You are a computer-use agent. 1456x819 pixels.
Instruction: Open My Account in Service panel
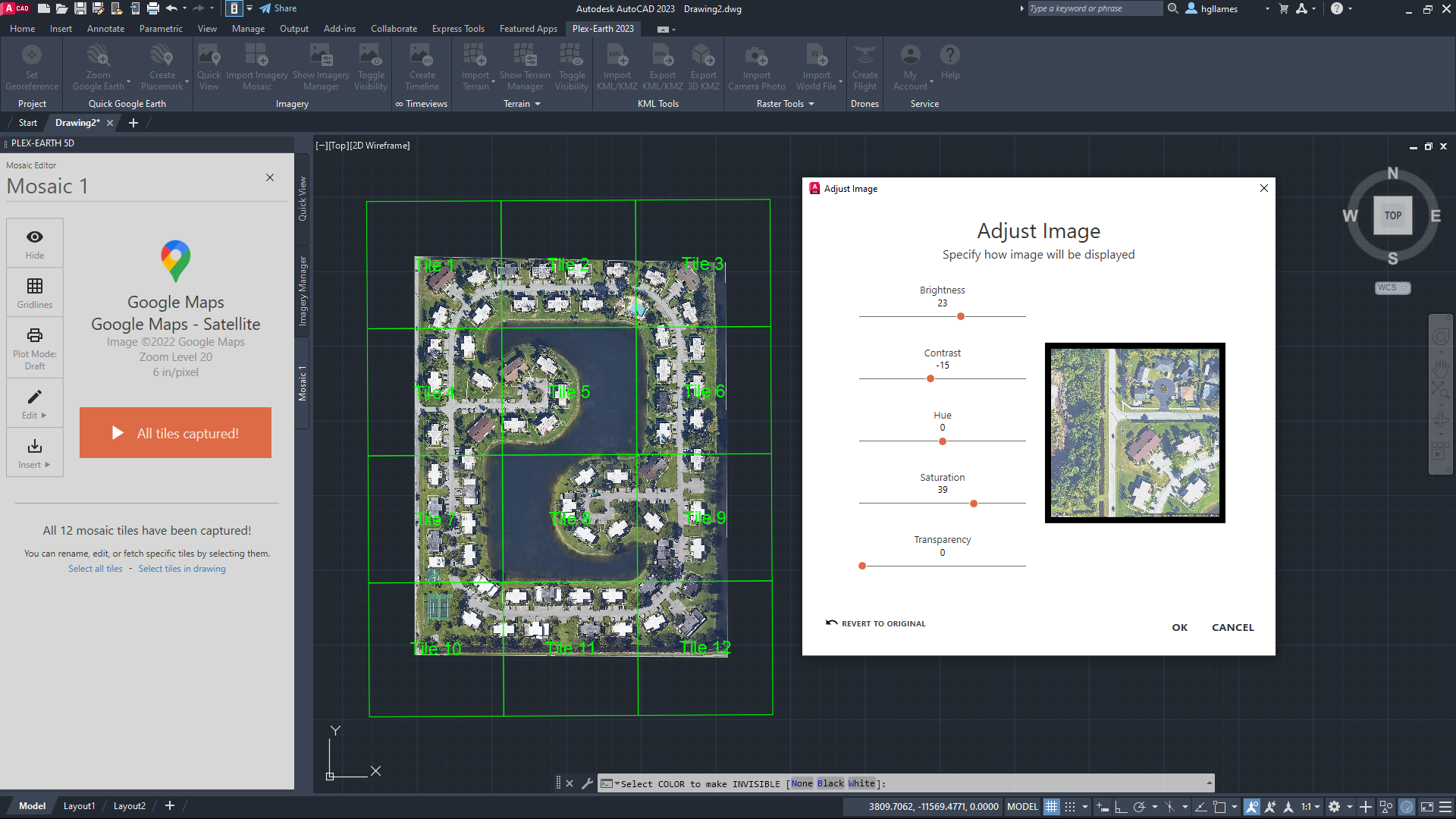click(x=911, y=67)
